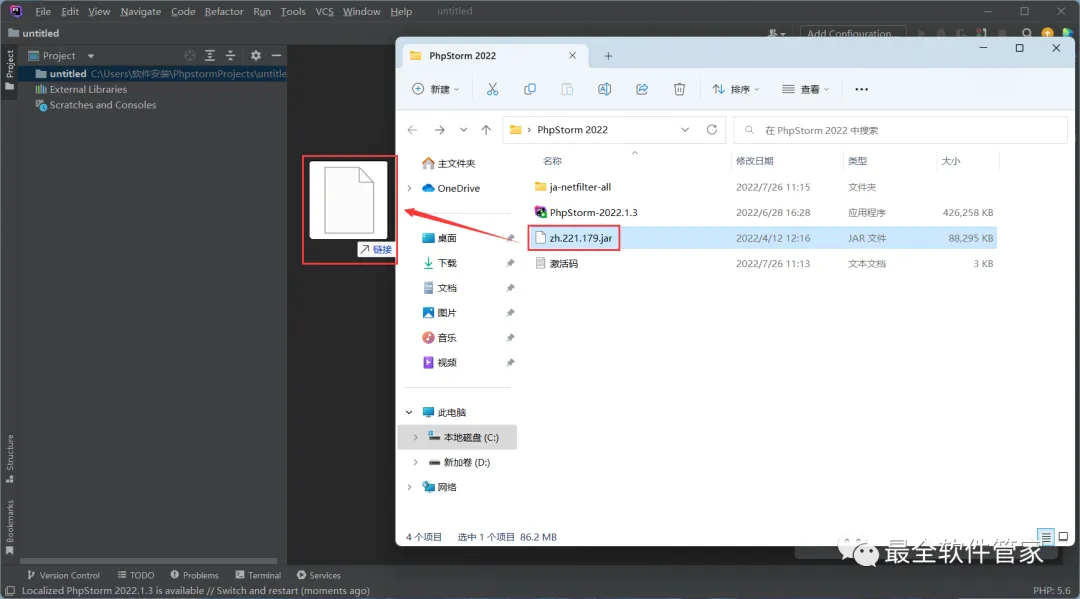Viewport: 1080px width, 599px height.
Task: Close the PhpStorm 2022 Explorer tab
Action: pos(572,56)
